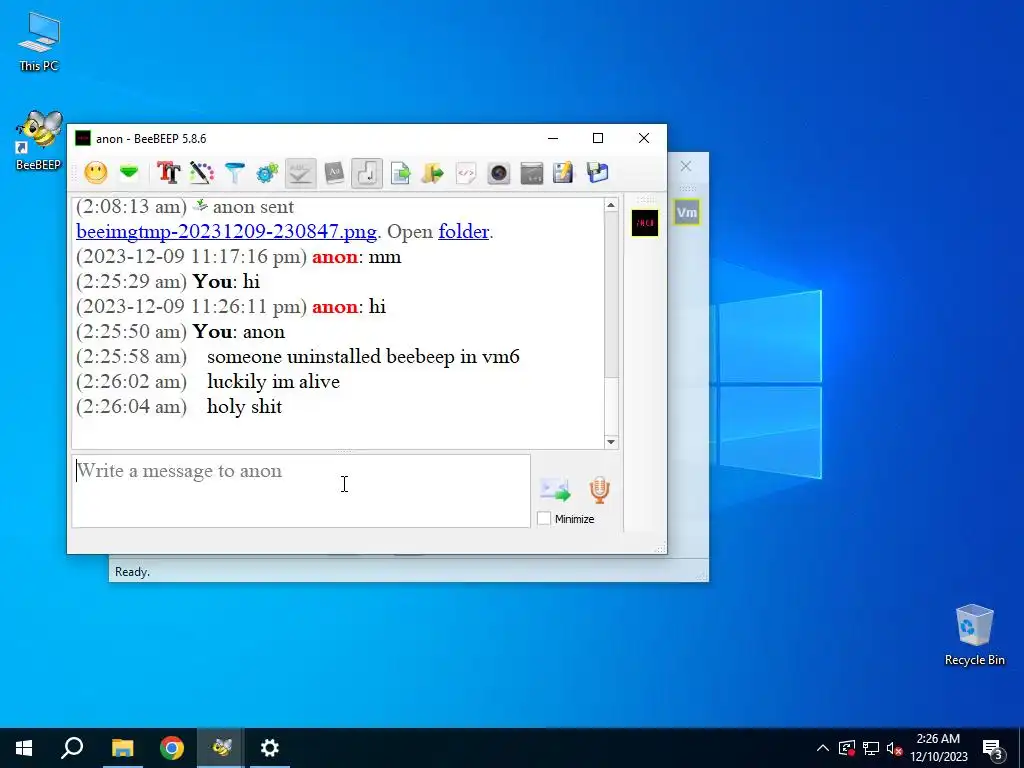Check the Minimize checkbox

click(544, 519)
